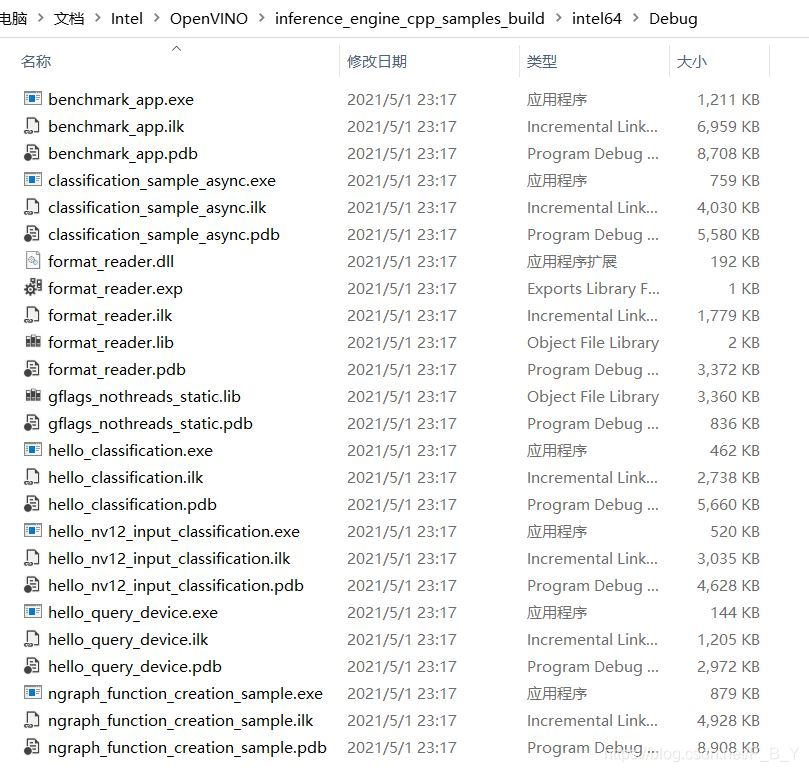Select file name format_reader.lib
The height and width of the screenshot is (772, 809).
coord(111,342)
